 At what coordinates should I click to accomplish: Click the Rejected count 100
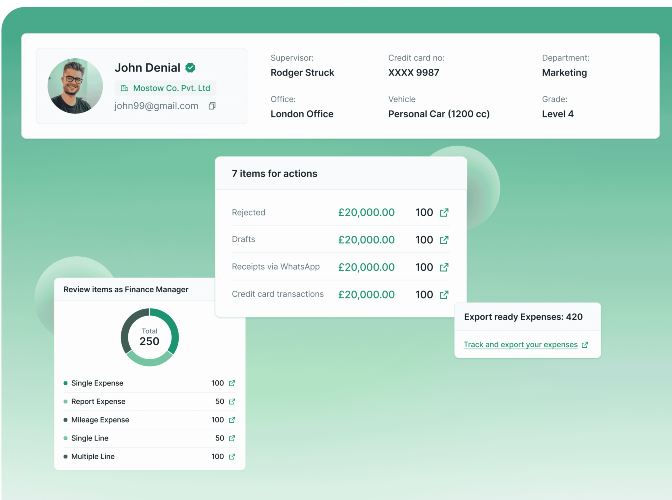click(424, 213)
